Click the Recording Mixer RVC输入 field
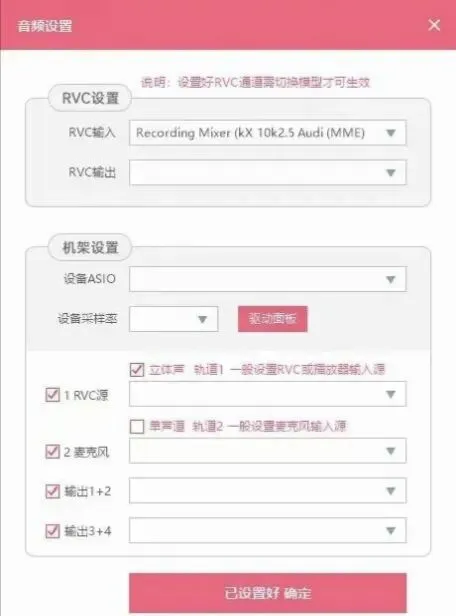Viewport: 456px width, 616px height. [268, 133]
